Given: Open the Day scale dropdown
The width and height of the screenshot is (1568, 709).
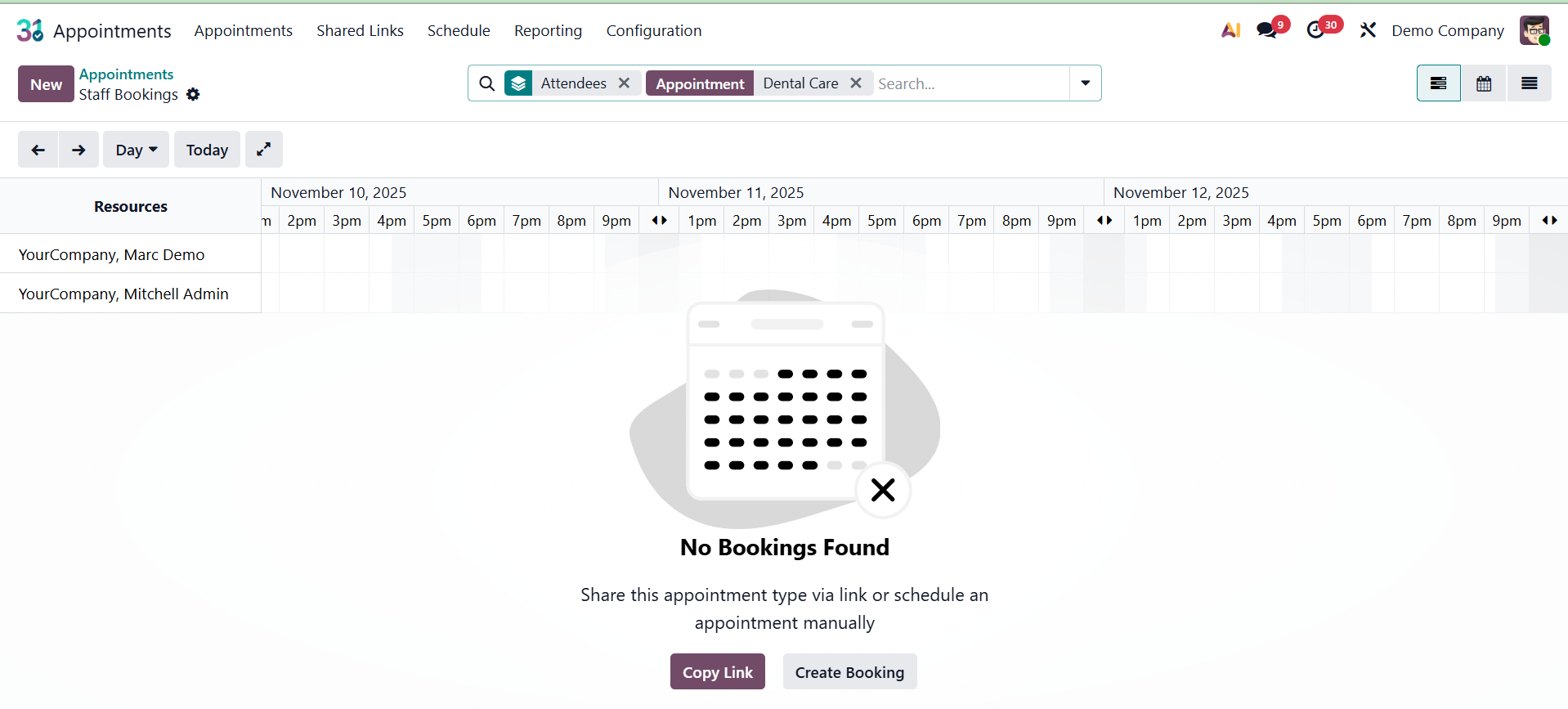Looking at the screenshot, I should [x=136, y=149].
